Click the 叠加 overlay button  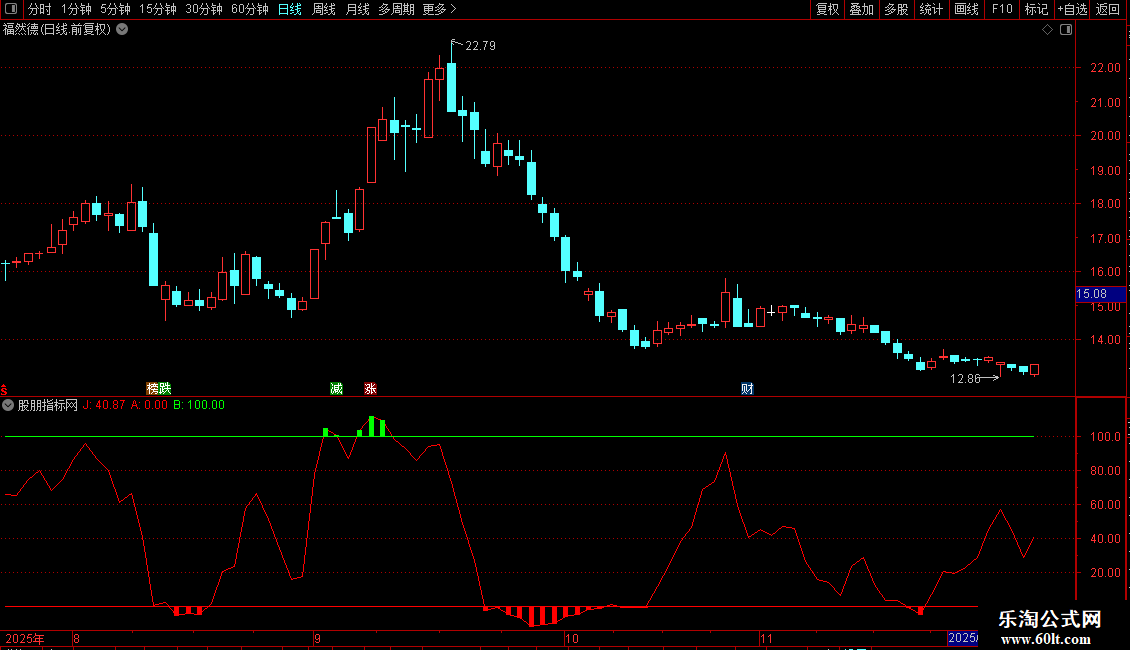(x=861, y=9)
